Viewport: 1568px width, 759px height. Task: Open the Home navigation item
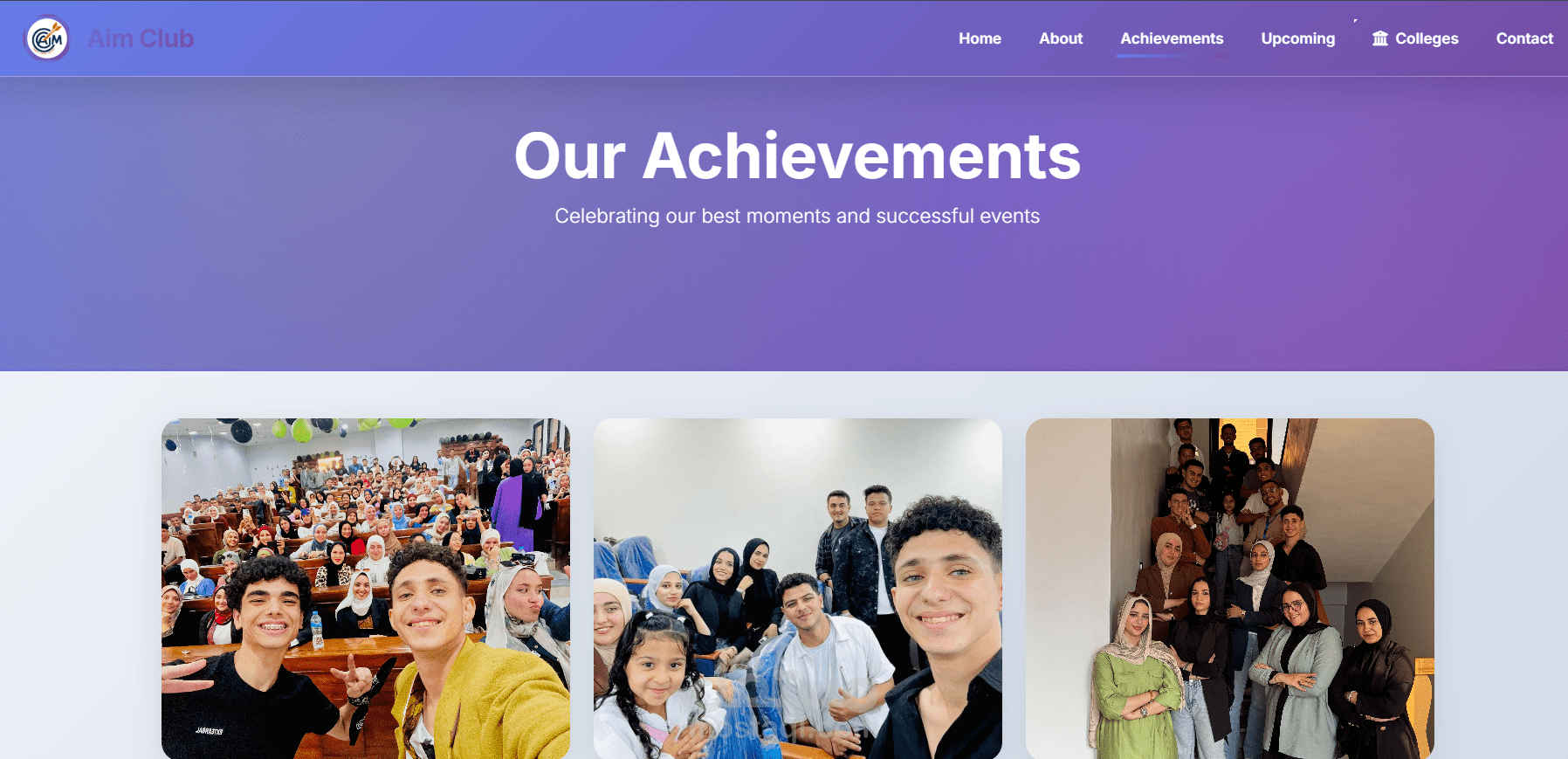980,38
